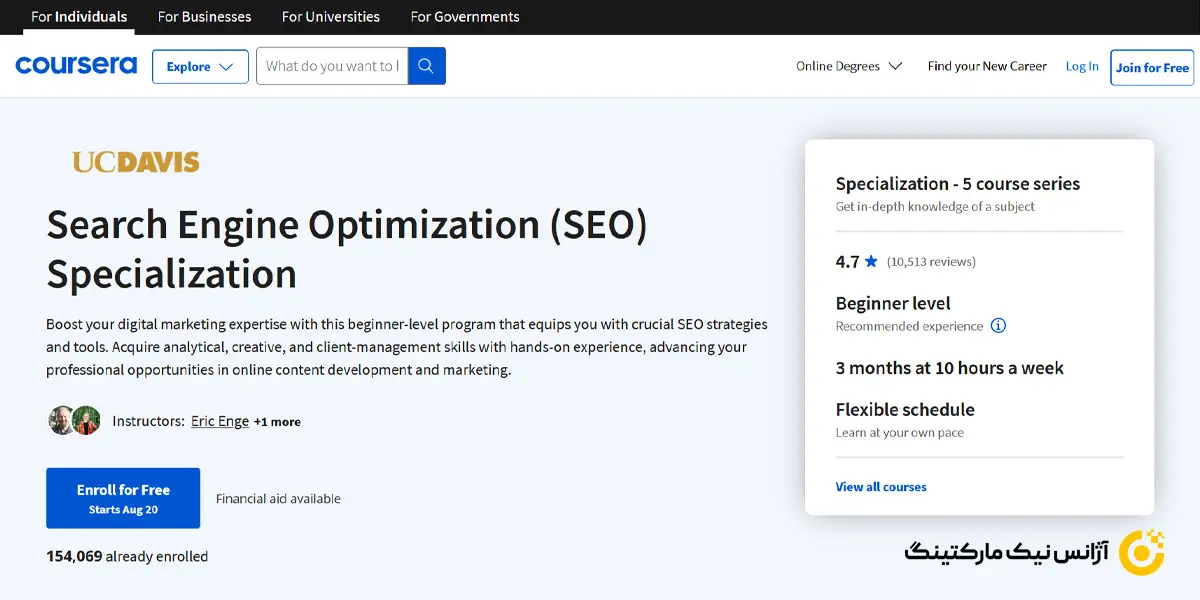
Task: Click the UC Davis logo
Action: click(x=136, y=162)
